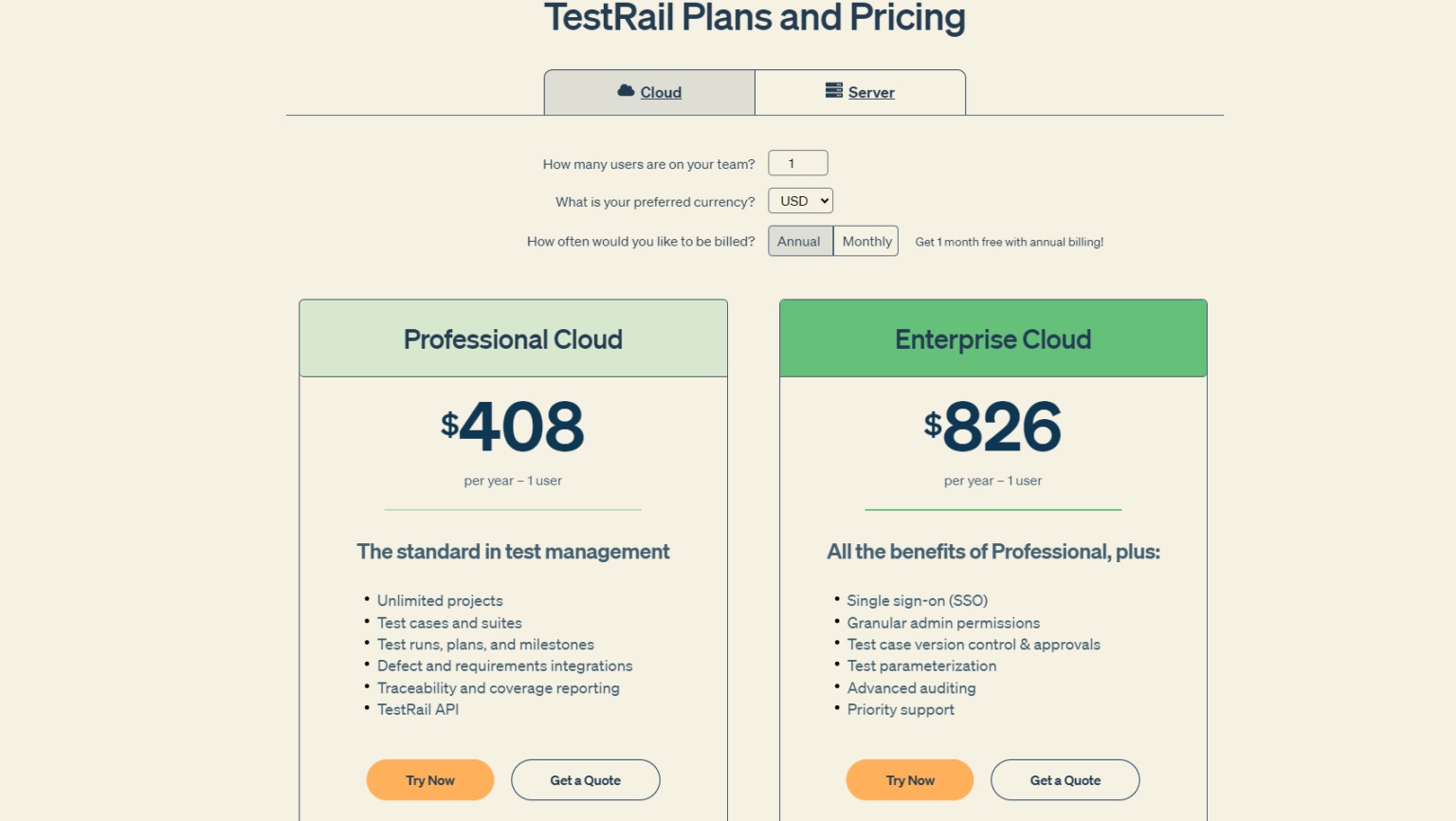Viewport: 1456px width, 821px height.
Task: Click the one month free annual billing note
Action: click(x=1009, y=243)
